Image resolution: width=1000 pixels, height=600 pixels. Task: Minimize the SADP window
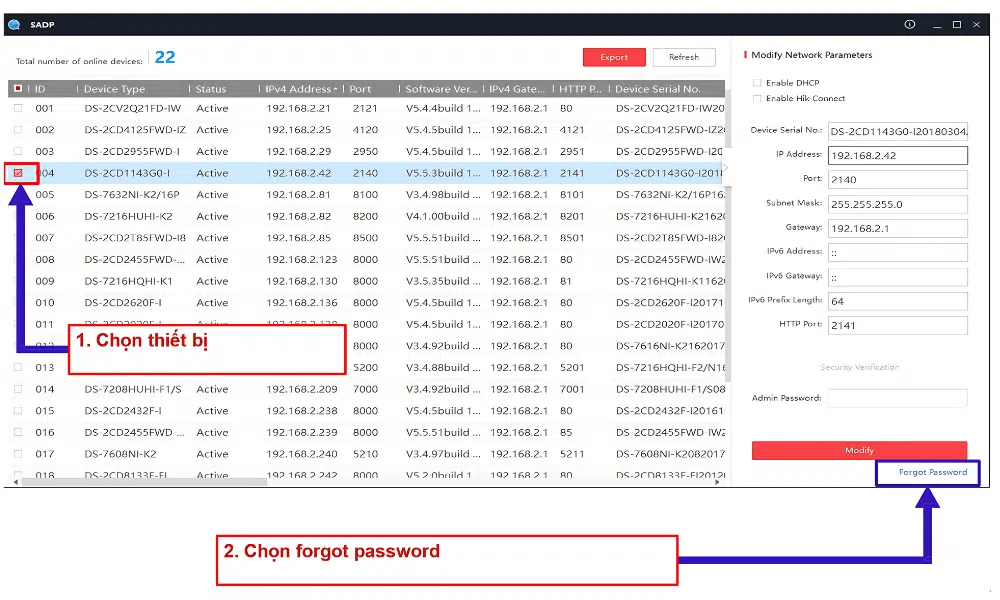pos(936,24)
